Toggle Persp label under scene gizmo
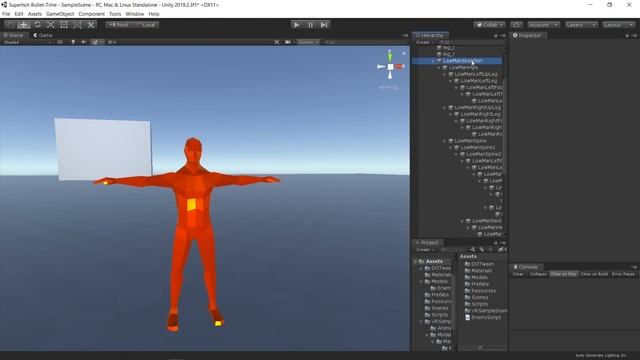 pos(388,87)
